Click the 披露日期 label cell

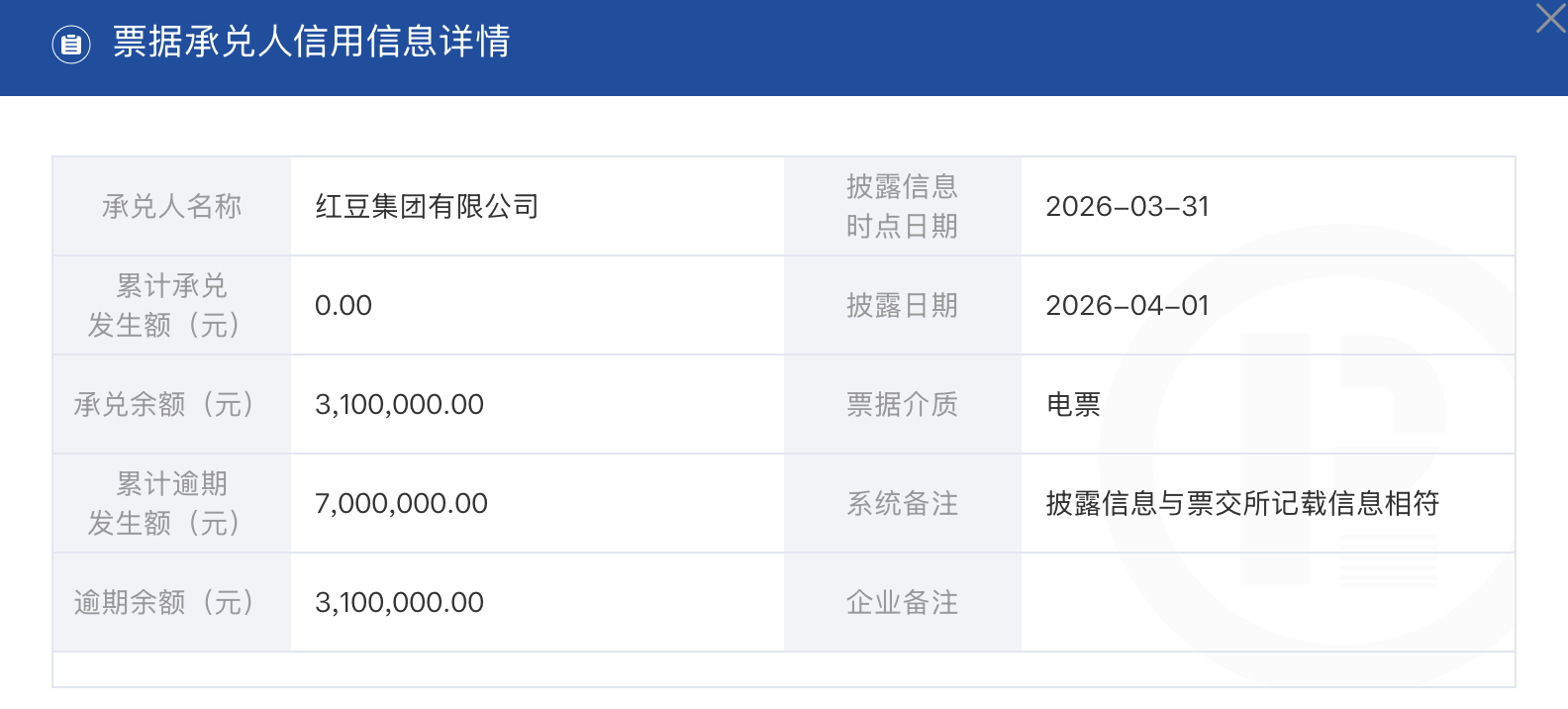click(x=902, y=305)
